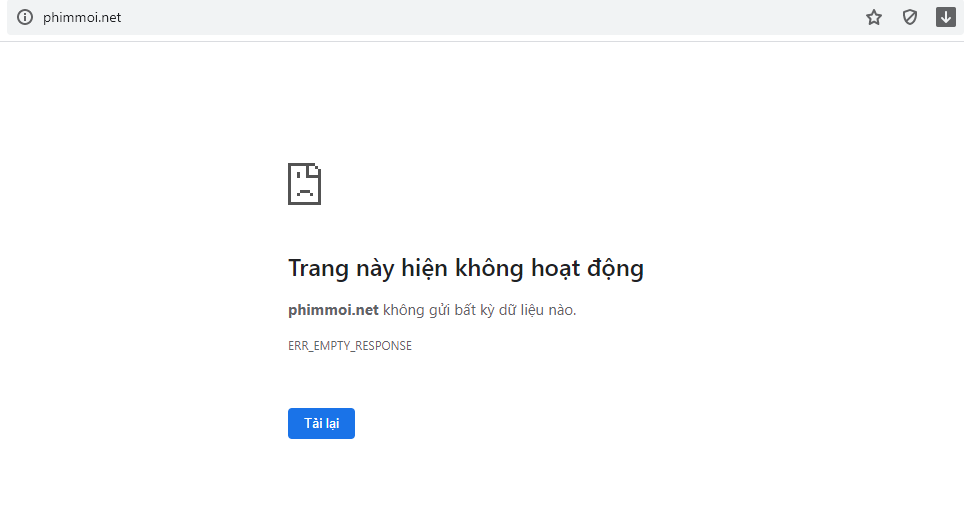
Task: Open the downloads arrow icon
Action: coord(946,17)
